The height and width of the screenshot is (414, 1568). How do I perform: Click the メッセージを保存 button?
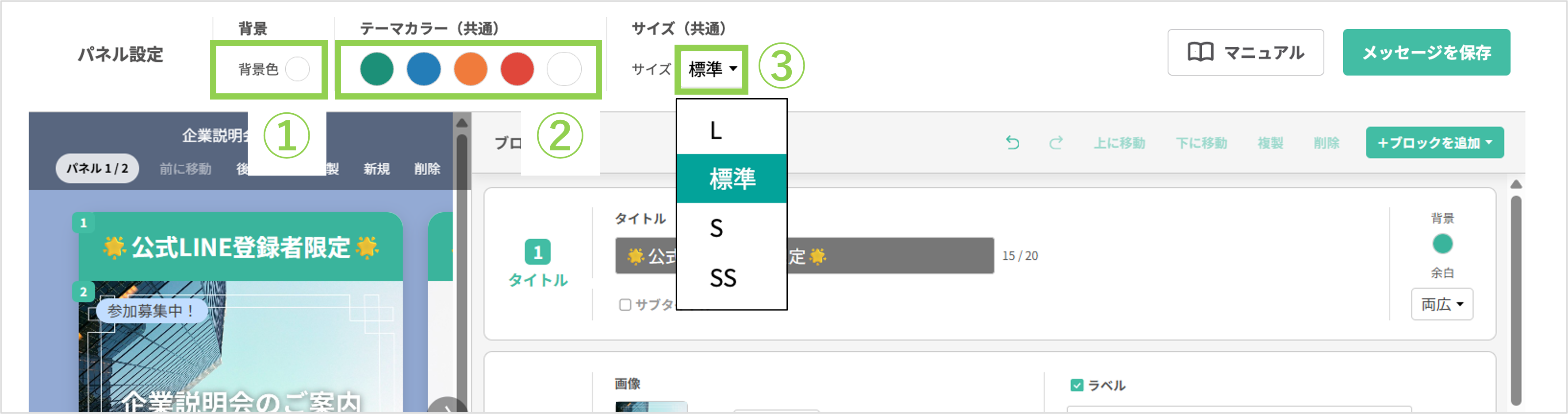click(x=1426, y=52)
